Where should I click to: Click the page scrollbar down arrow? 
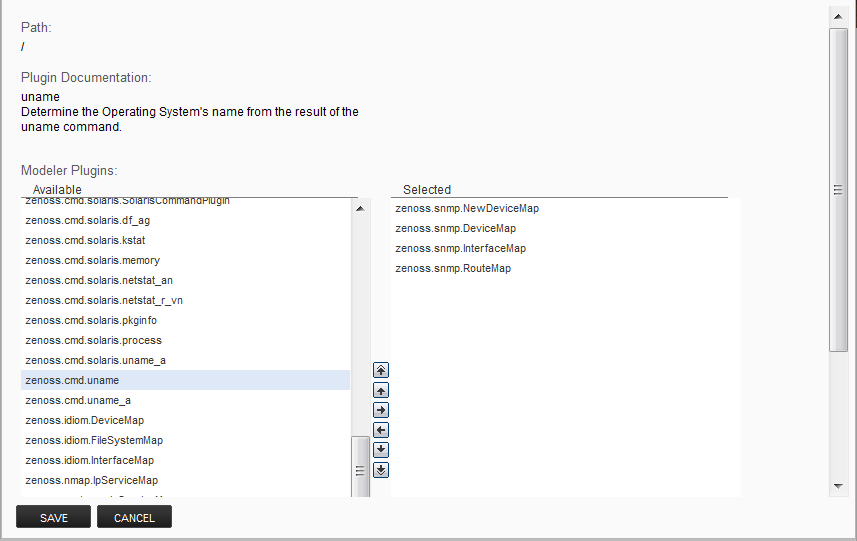tap(838, 486)
